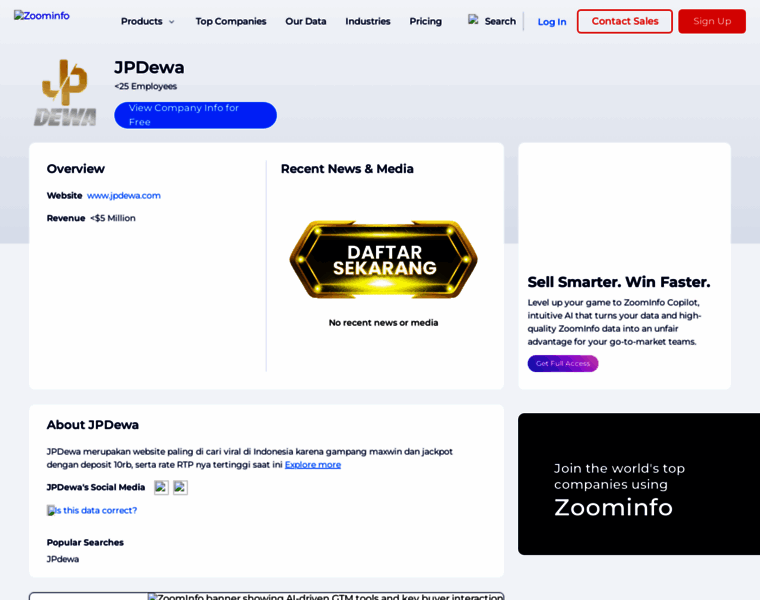Click the Explore more link
Viewport: 760px width, 600px height.
313,465
